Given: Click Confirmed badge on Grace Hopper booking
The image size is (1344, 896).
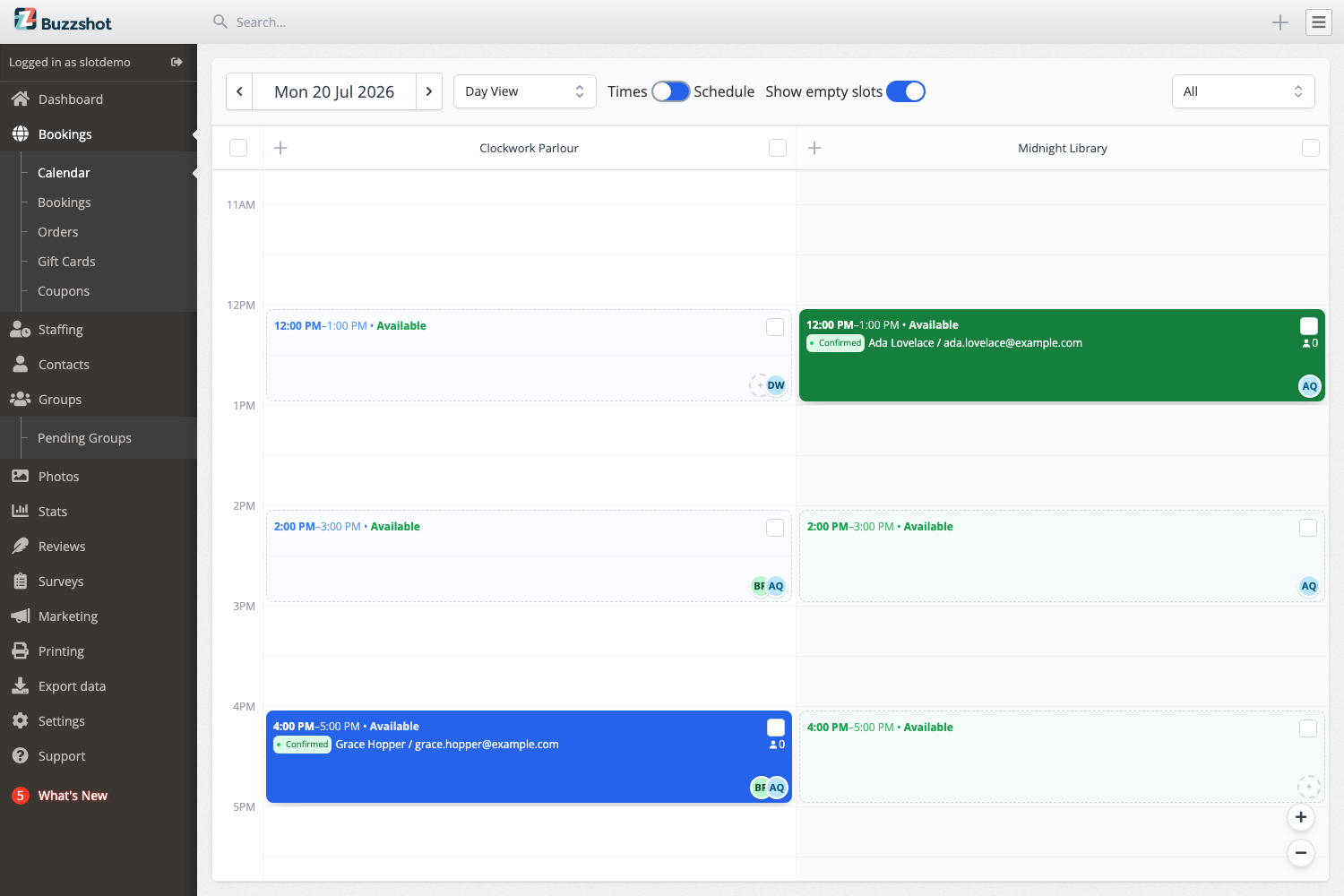Looking at the screenshot, I should point(303,745).
